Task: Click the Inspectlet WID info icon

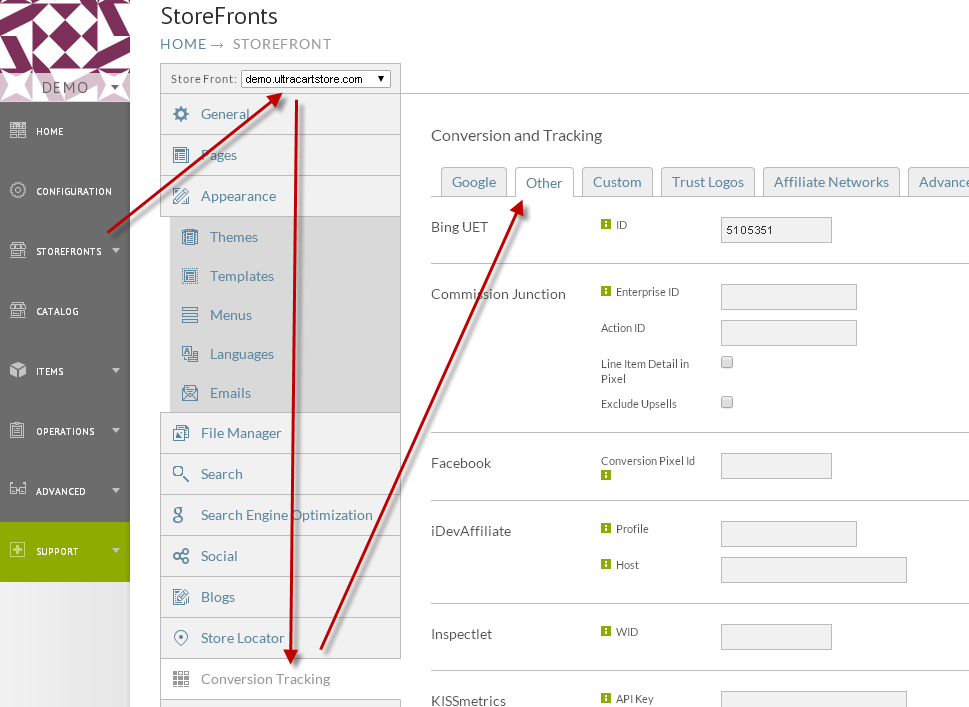Action: coord(606,631)
